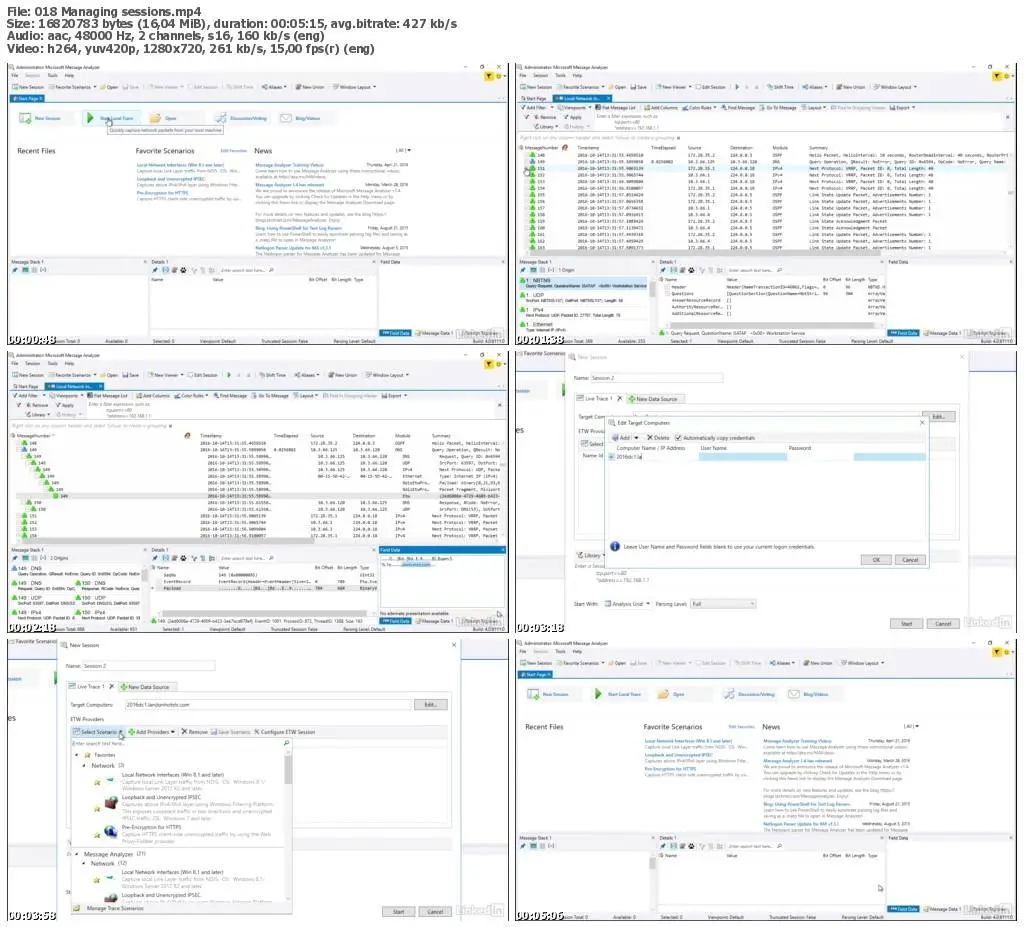1024x927 pixels.
Task: Toggle star beside Loopback and Unencrypted IPSEC under Favorites
Action: (97, 809)
